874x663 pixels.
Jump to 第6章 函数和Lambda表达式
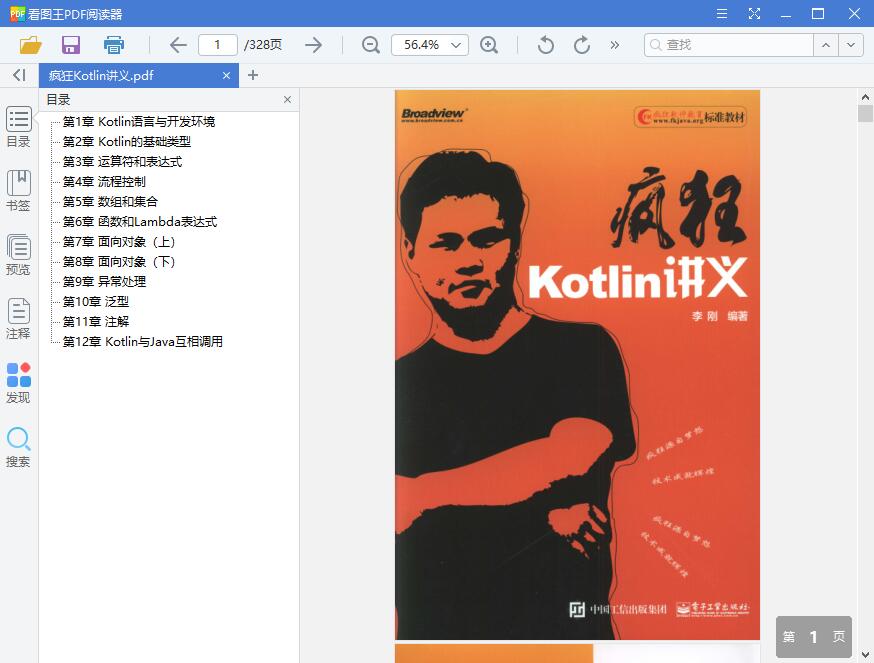[x=139, y=221]
